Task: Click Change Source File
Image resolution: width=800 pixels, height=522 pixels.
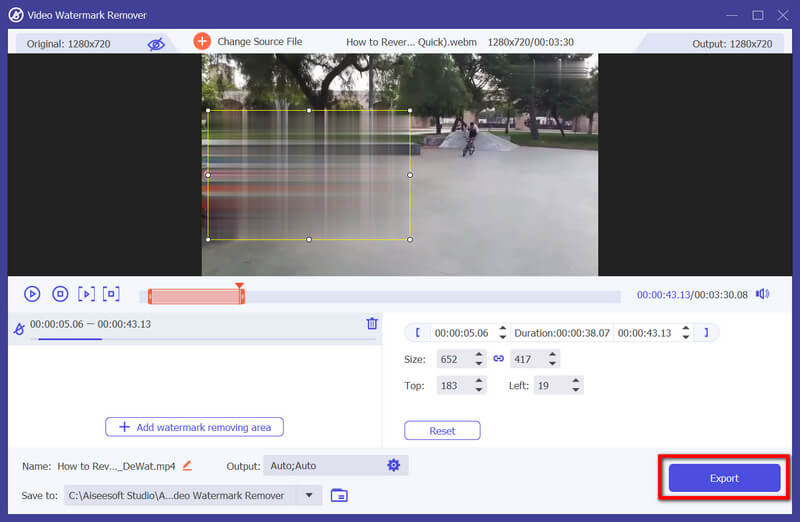Action: click(248, 42)
